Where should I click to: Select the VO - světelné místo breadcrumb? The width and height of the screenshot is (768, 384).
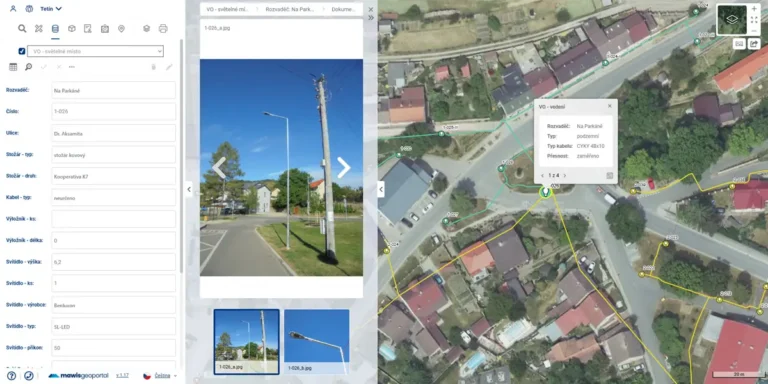tap(229, 9)
